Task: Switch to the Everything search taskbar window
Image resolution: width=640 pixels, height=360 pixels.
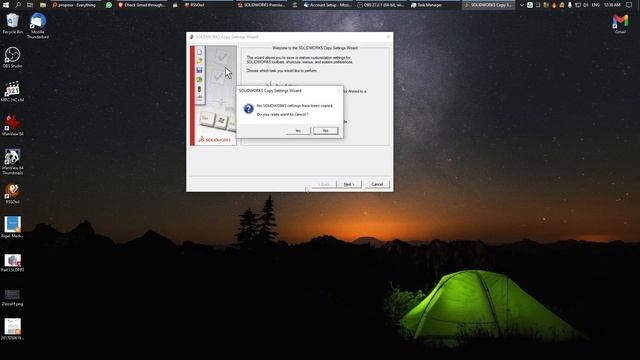Action: 75,5
